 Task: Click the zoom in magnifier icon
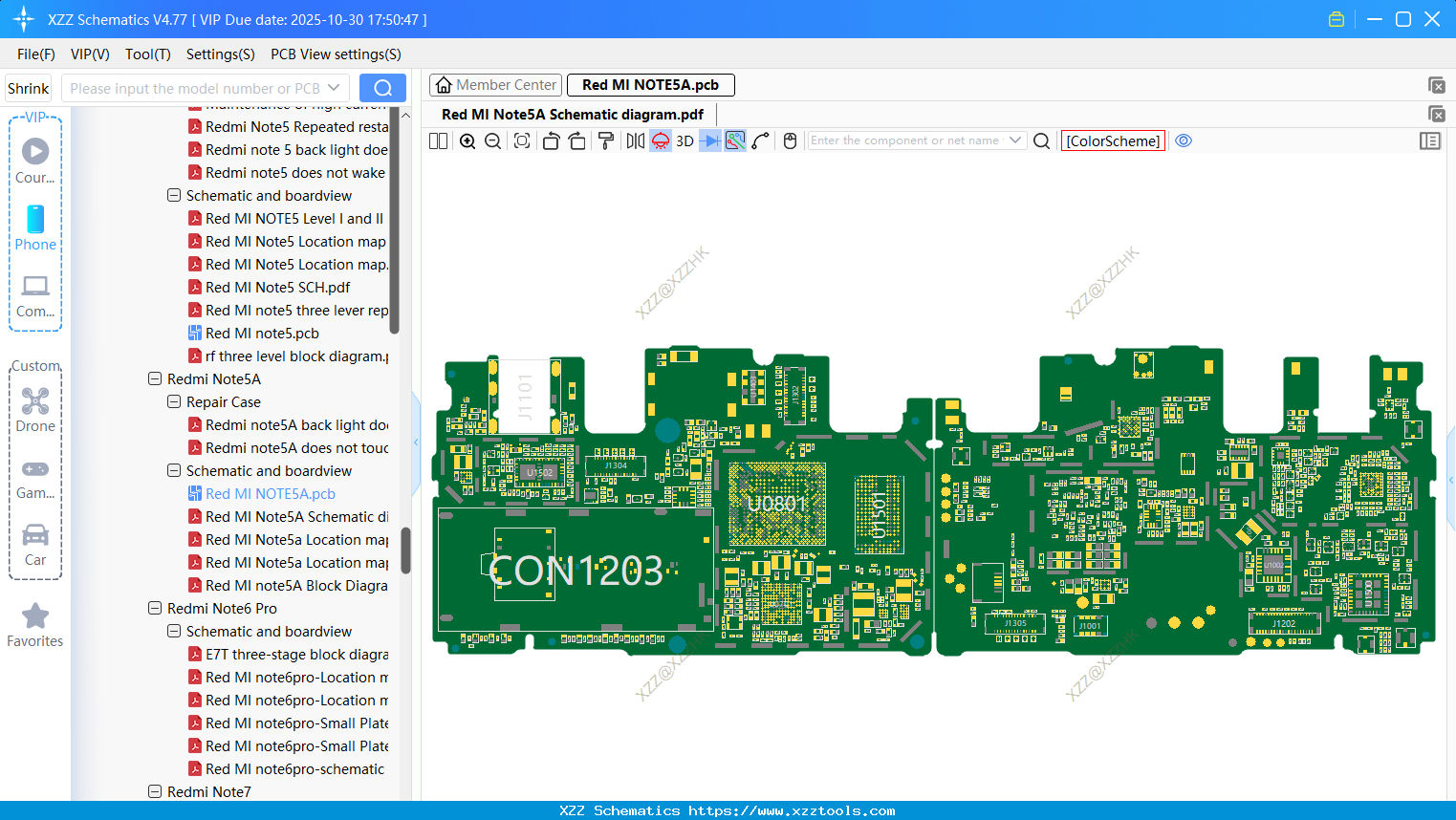pyautogui.click(x=467, y=141)
